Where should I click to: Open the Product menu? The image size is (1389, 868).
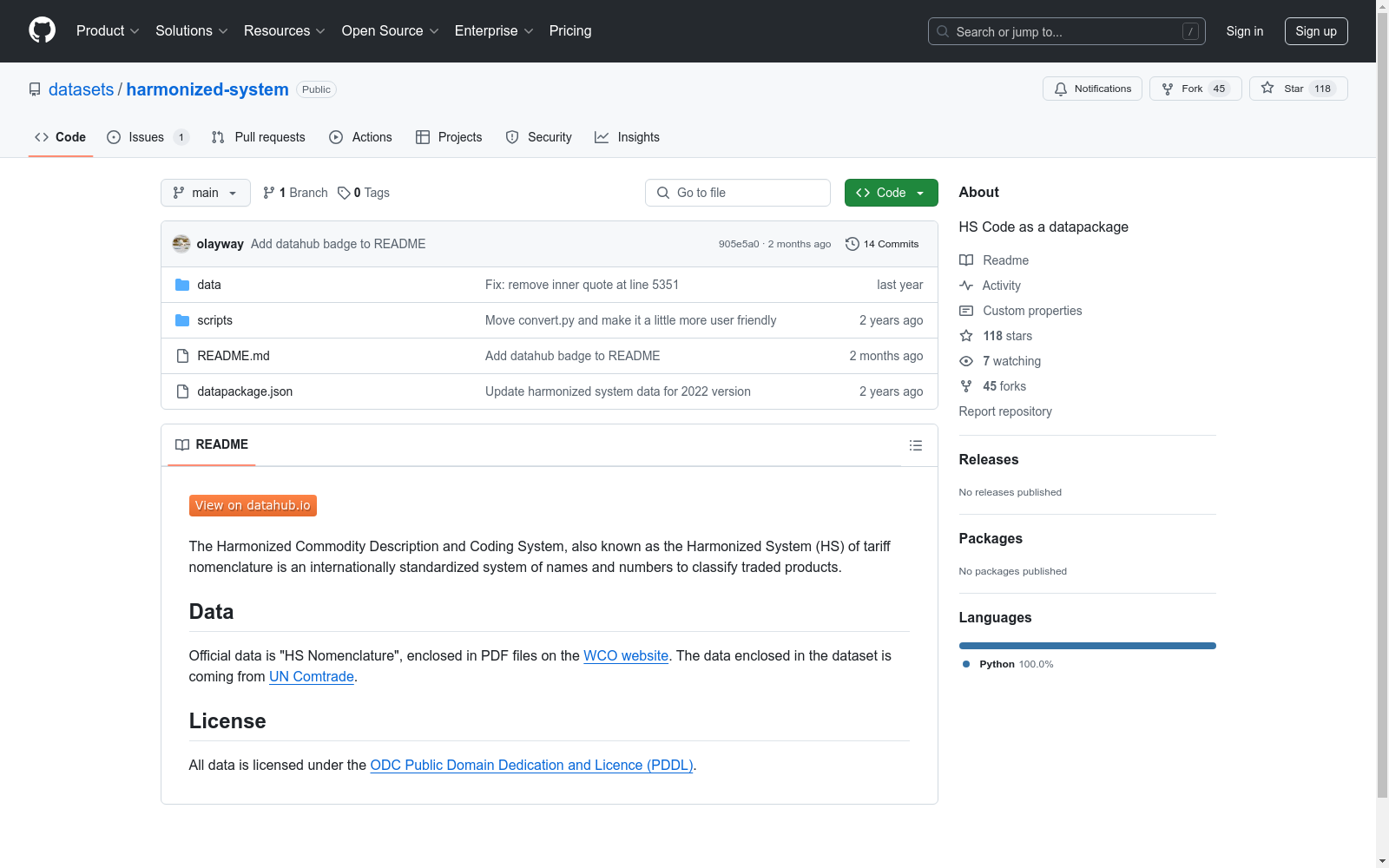108,31
